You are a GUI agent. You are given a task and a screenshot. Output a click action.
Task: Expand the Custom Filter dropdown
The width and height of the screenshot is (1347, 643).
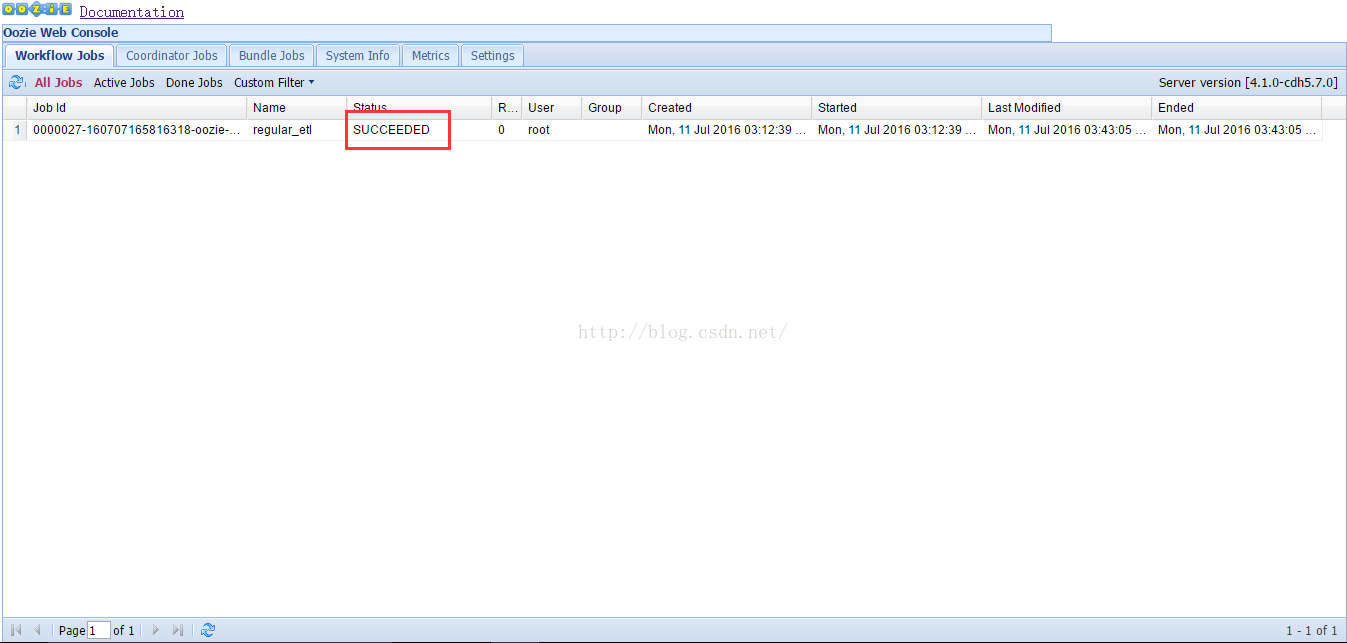[274, 83]
